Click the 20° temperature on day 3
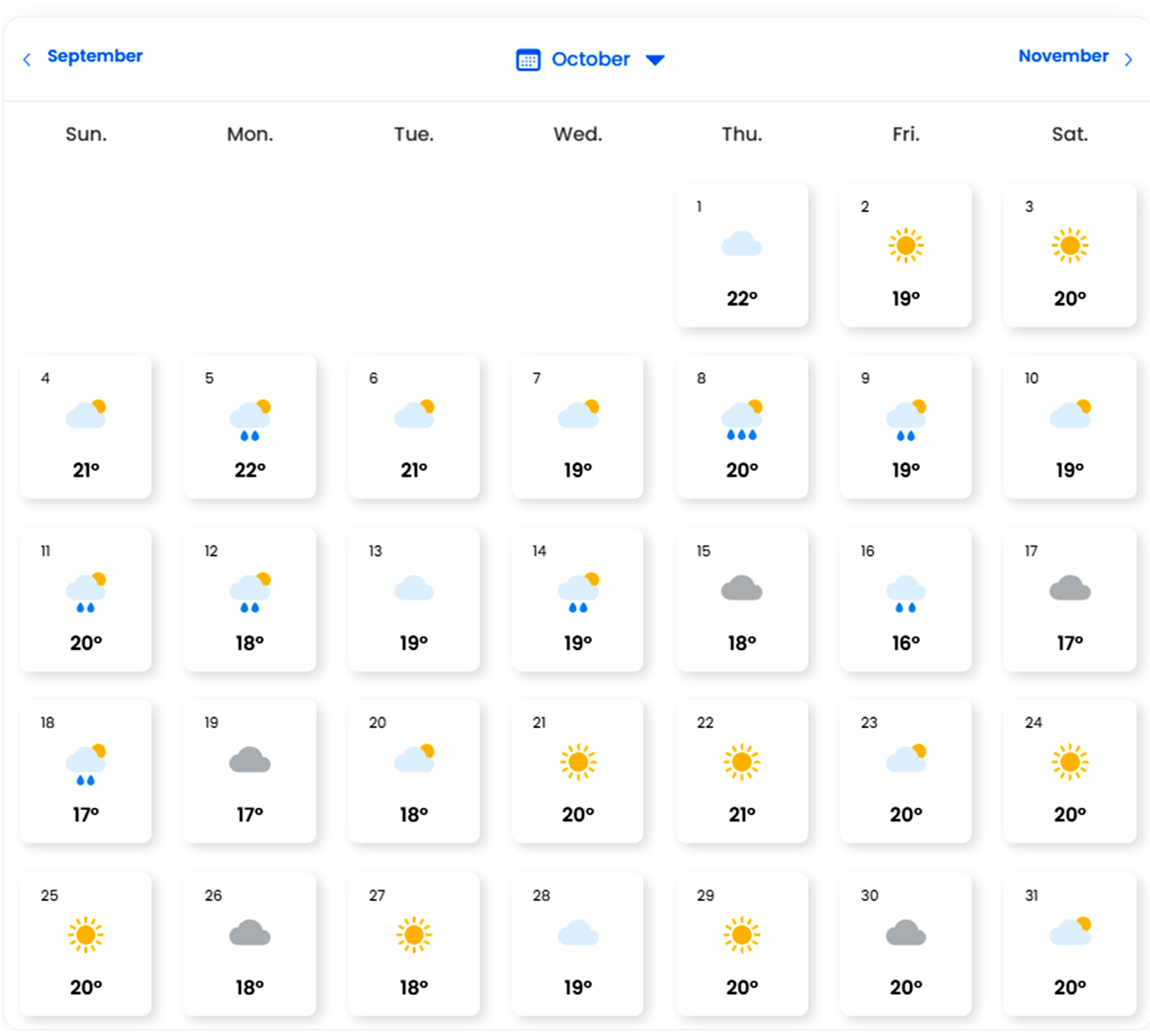Image resolution: width=1150 pixels, height=1036 pixels. 1070,298
